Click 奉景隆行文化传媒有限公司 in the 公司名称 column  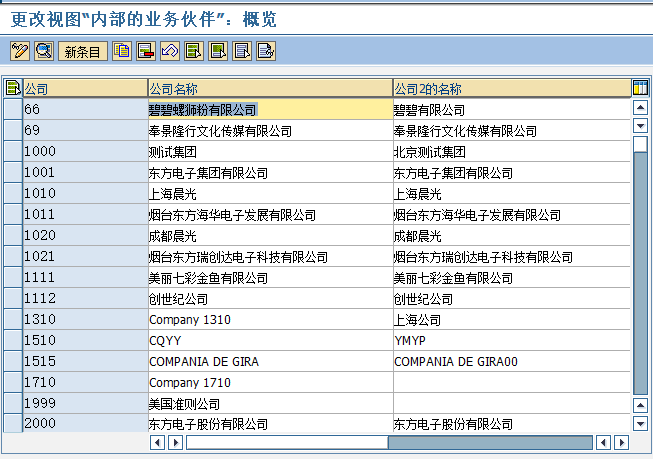(270, 131)
